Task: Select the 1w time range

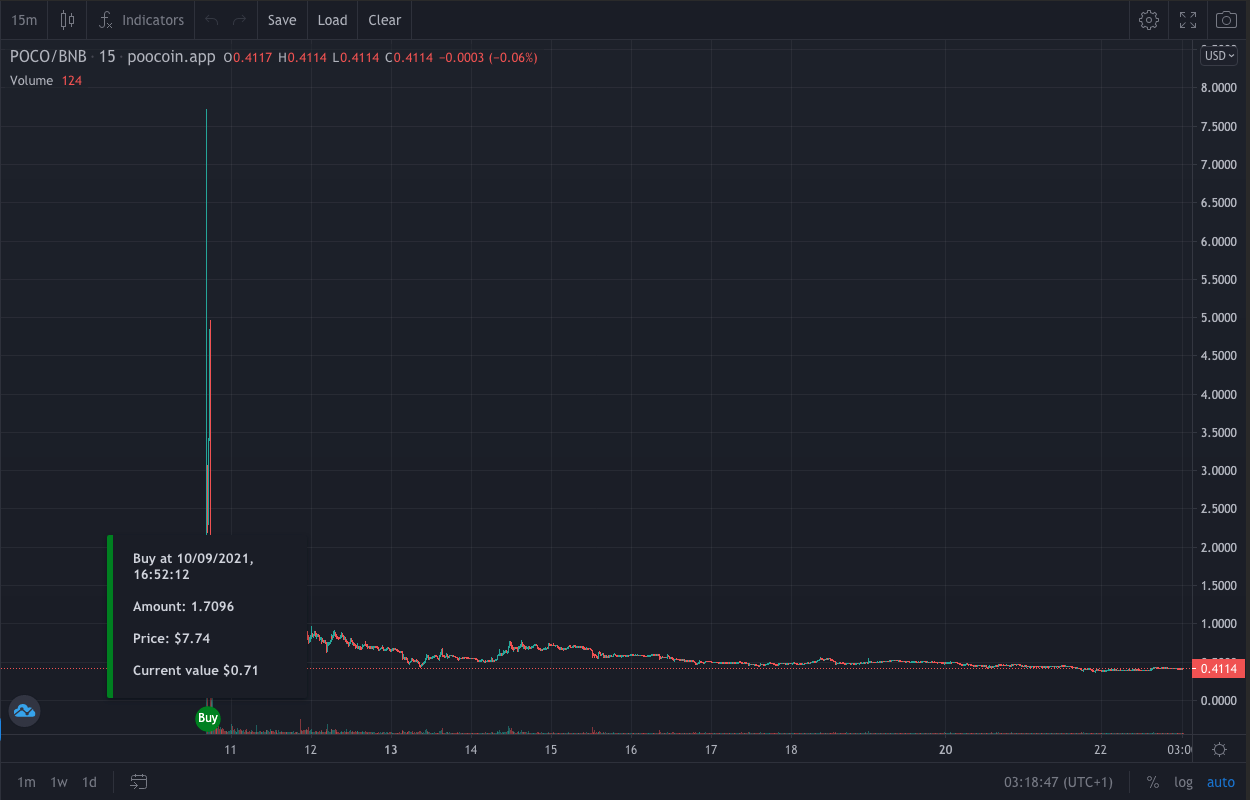Action: point(59,782)
